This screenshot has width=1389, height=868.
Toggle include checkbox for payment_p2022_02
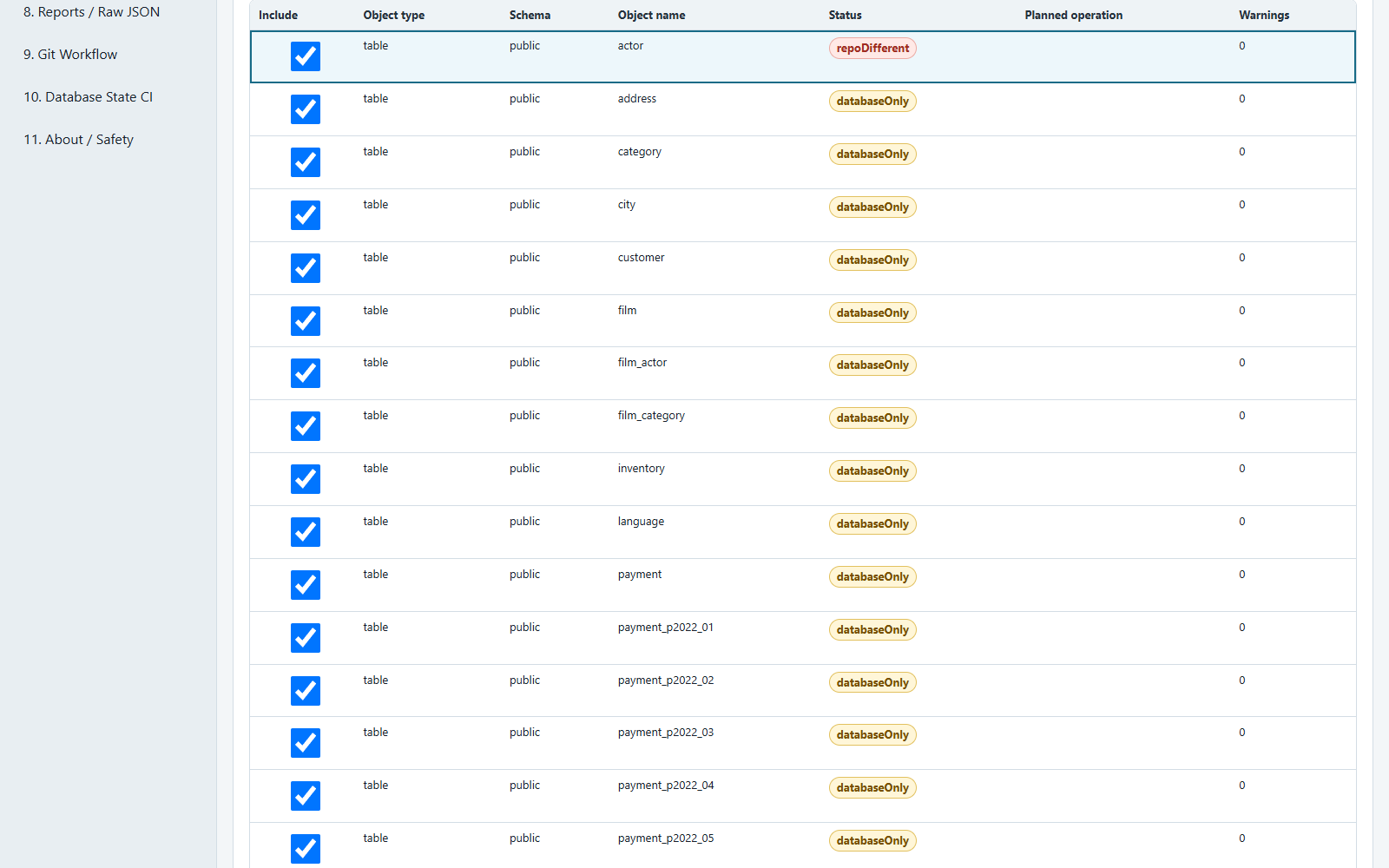[x=306, y=691]
